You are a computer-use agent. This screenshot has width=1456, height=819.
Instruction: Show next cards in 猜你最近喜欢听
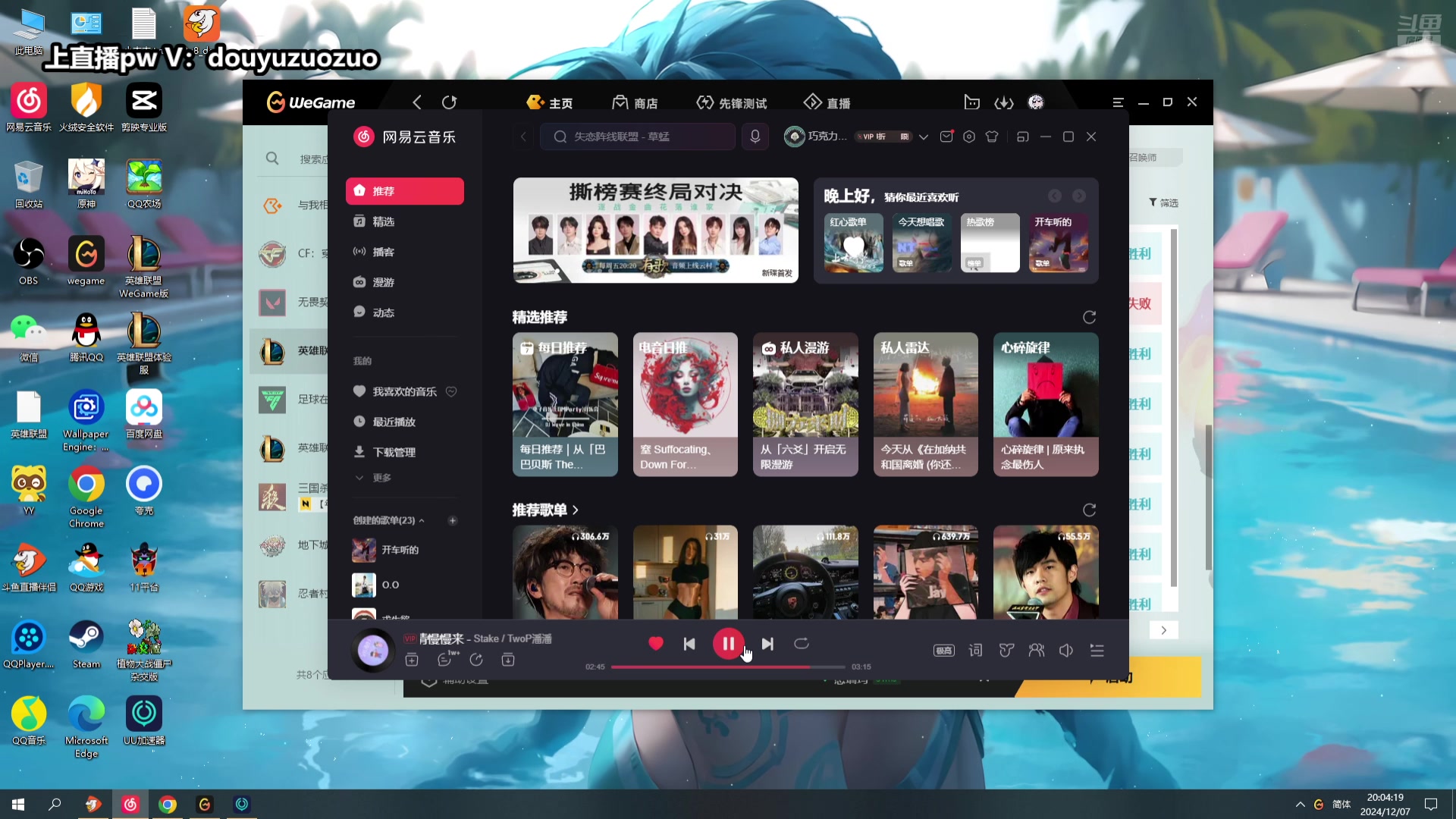(1079, 196)
